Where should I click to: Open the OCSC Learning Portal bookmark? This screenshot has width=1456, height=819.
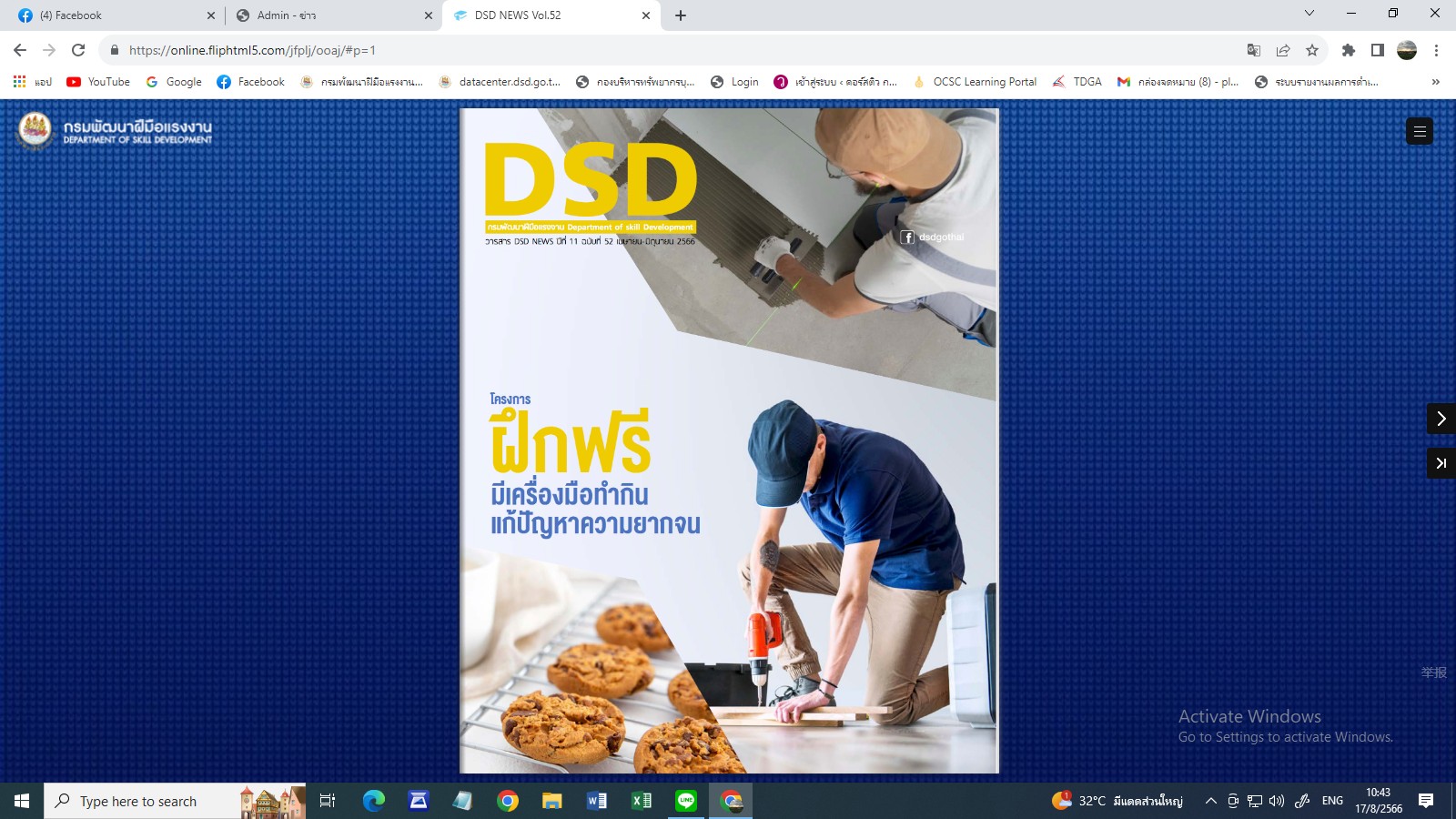[x=975, y=82]
